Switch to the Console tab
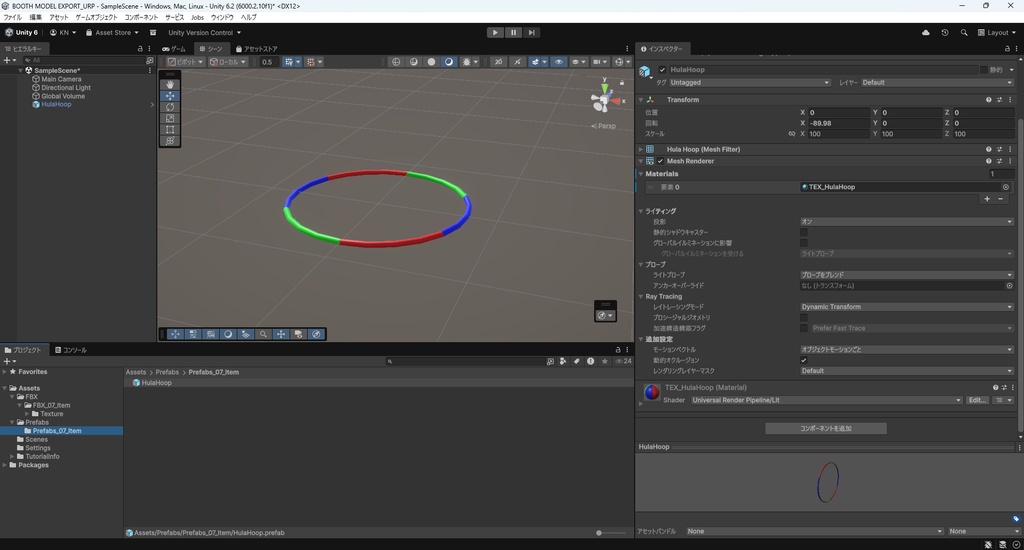 71,349
